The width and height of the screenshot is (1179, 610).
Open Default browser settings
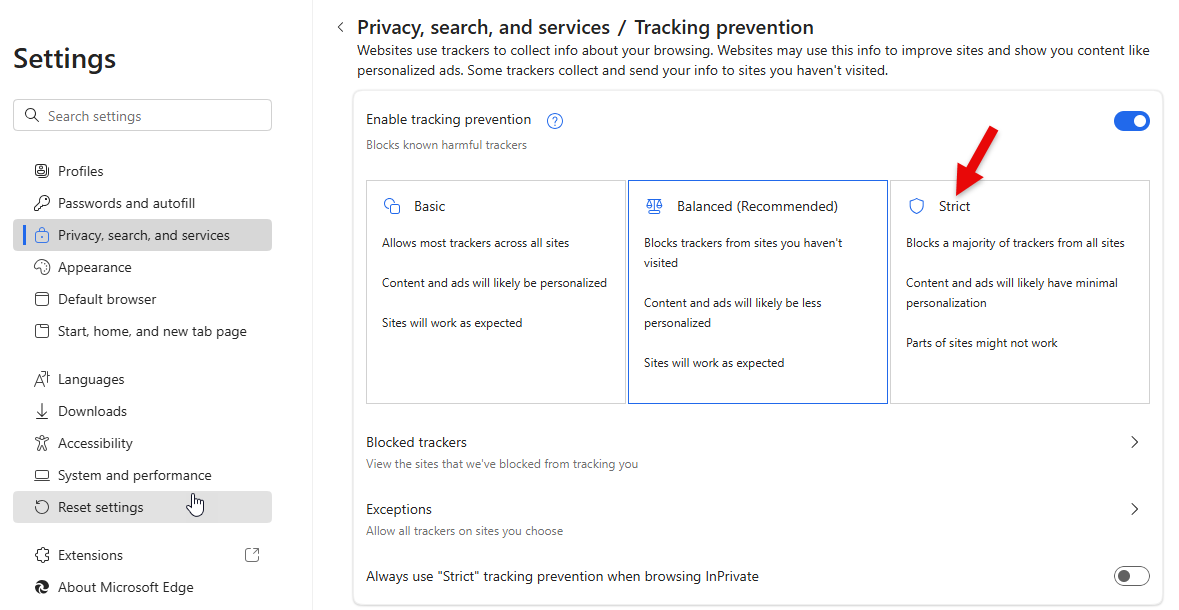[x=142, y=299]
